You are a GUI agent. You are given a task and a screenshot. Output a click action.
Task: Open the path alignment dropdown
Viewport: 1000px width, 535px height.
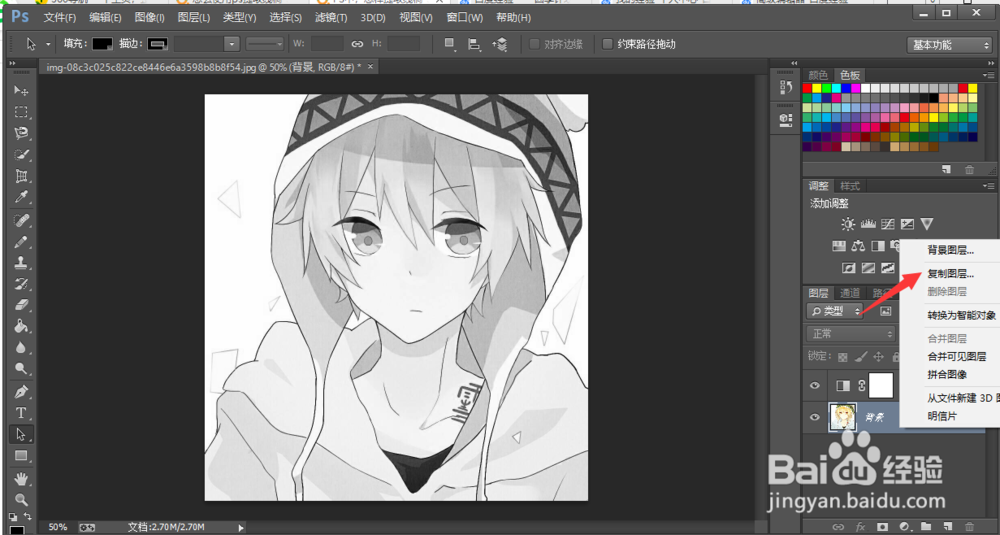(x=474, y=44)
